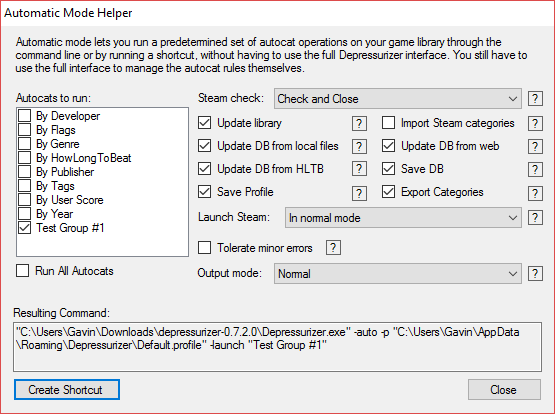Open the Output mode combo box
This screenshot has width=555, height=414.
pos(397,274)
